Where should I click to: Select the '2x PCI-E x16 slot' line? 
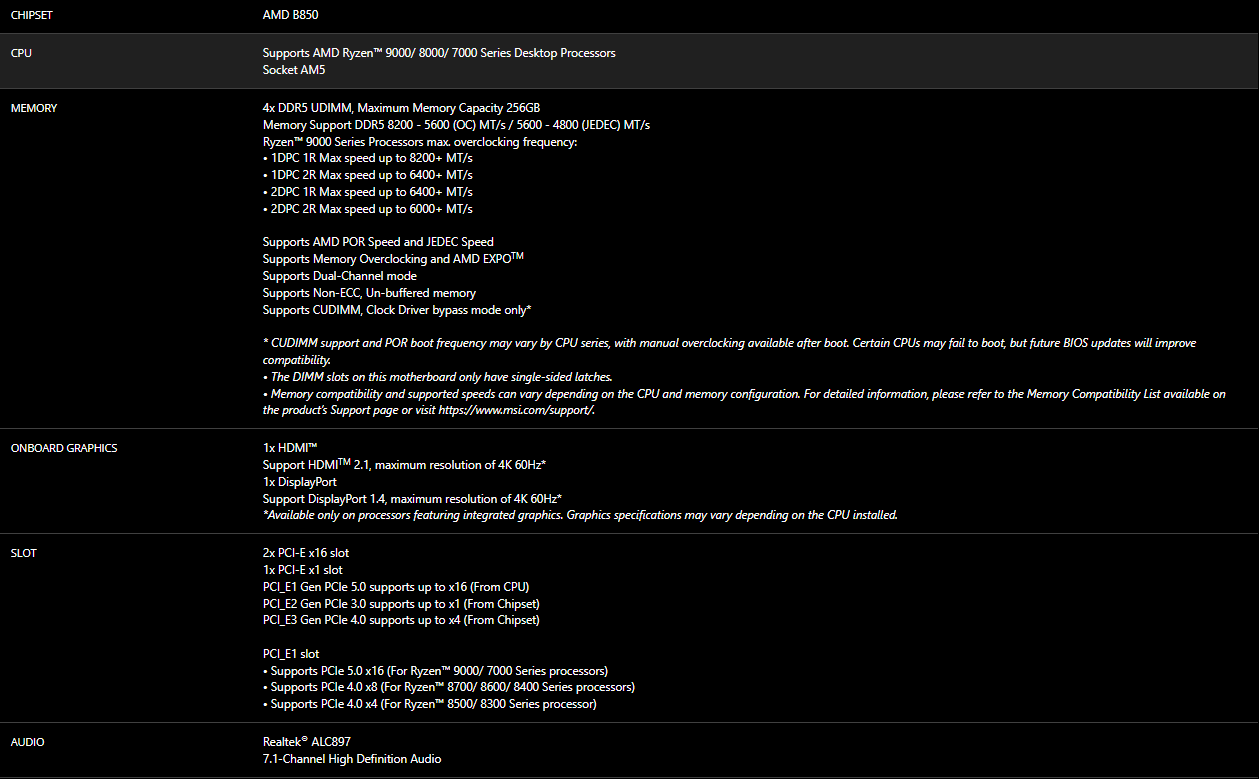click(x=306, y=553)
